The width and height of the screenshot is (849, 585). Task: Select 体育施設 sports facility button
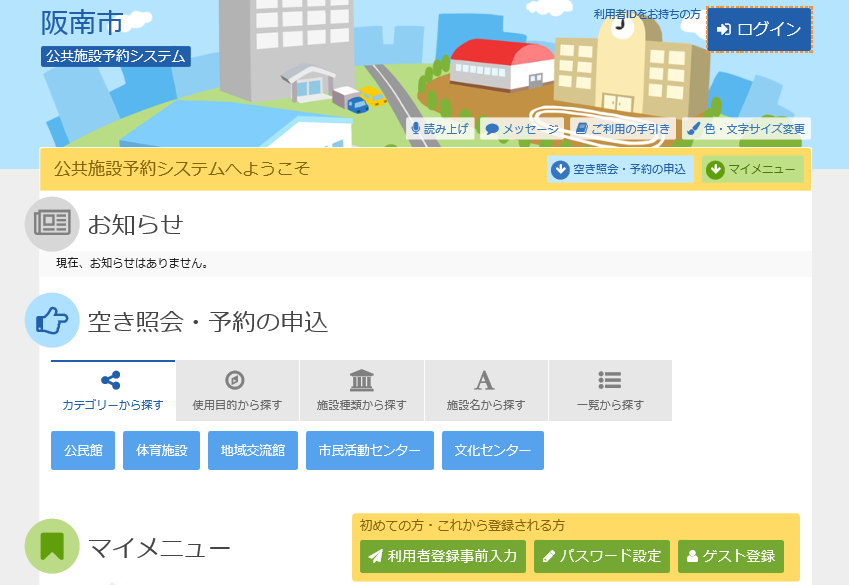pyautogui.click(x=161, y=450)
